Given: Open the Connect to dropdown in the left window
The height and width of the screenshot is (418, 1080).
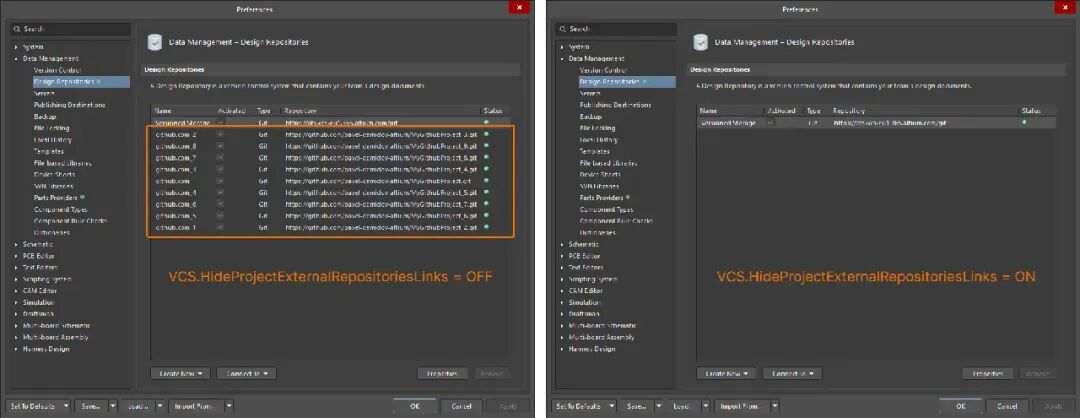Looking at the screenshot, I should [247, 373].
